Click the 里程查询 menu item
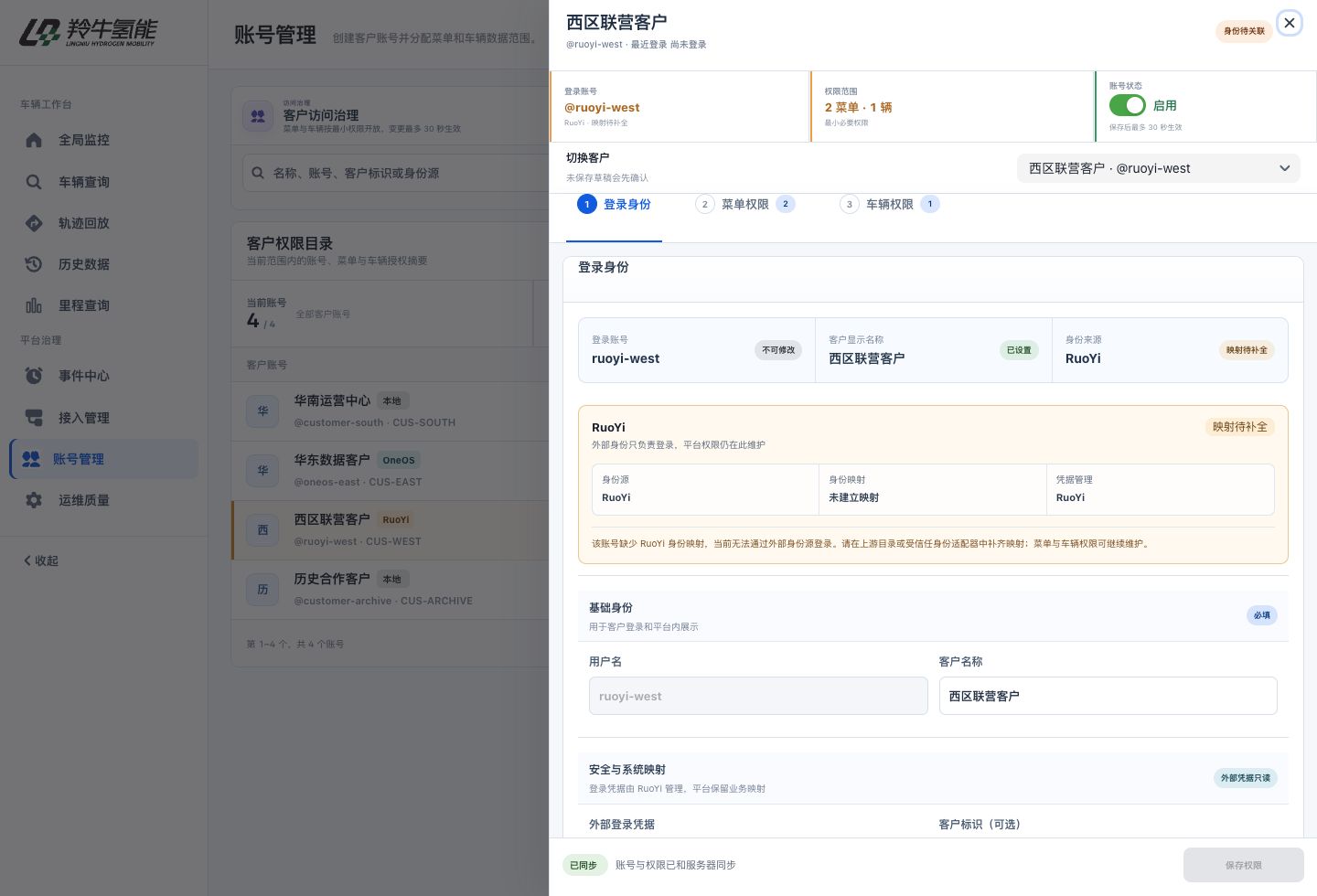 (x=104, y=305)
